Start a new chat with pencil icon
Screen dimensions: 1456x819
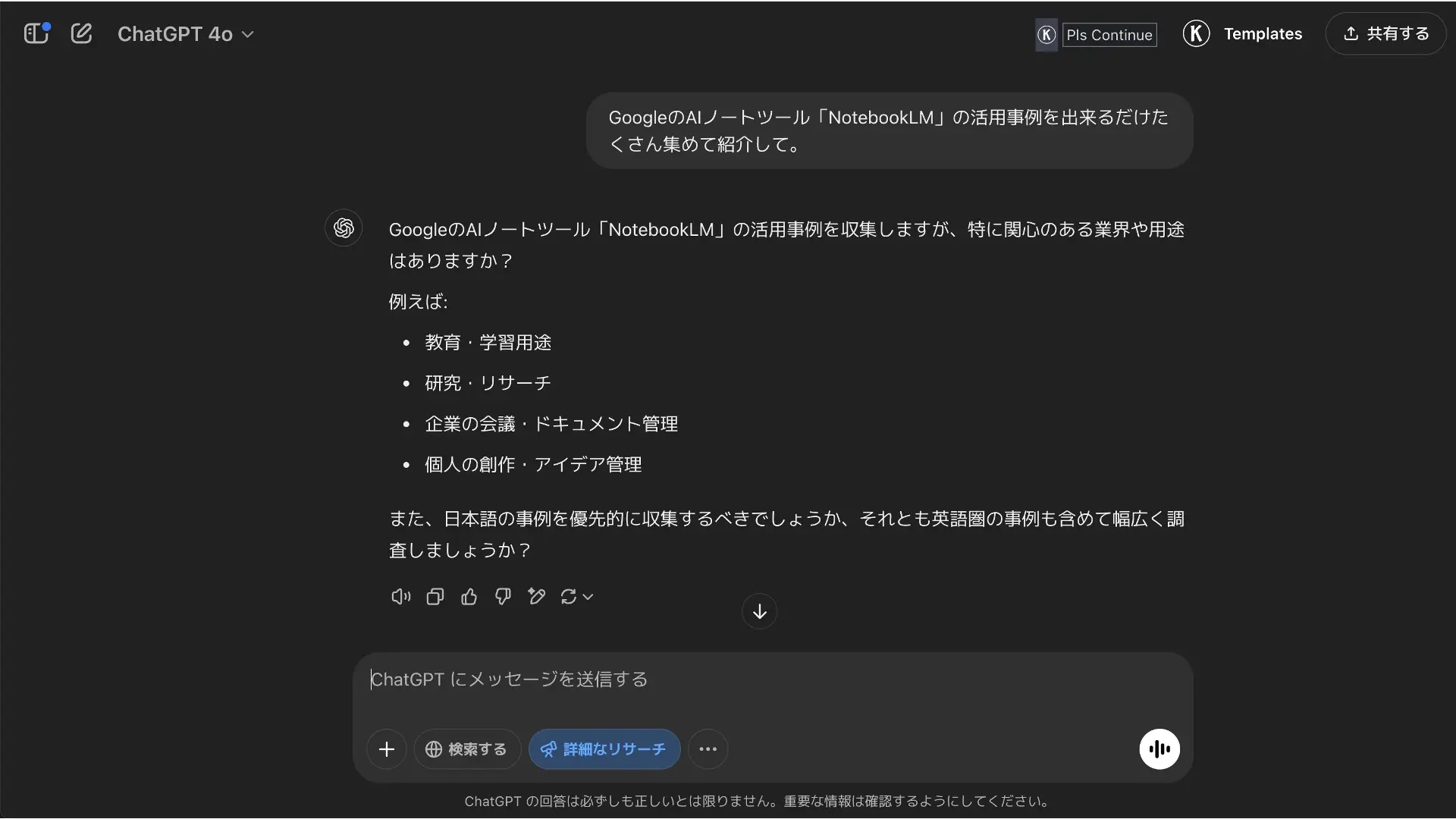click(81, 33)
